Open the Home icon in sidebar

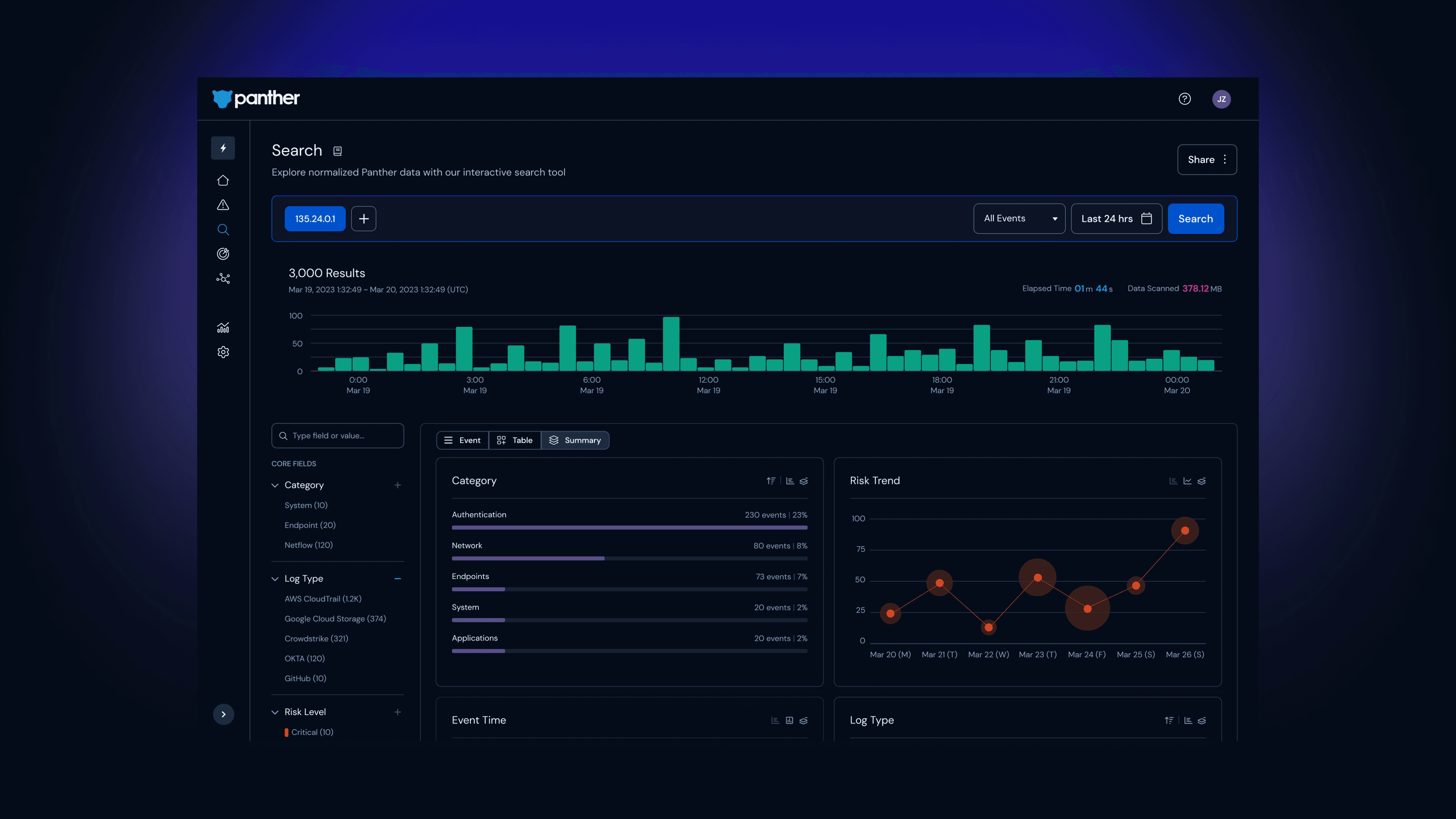[223, 180]
